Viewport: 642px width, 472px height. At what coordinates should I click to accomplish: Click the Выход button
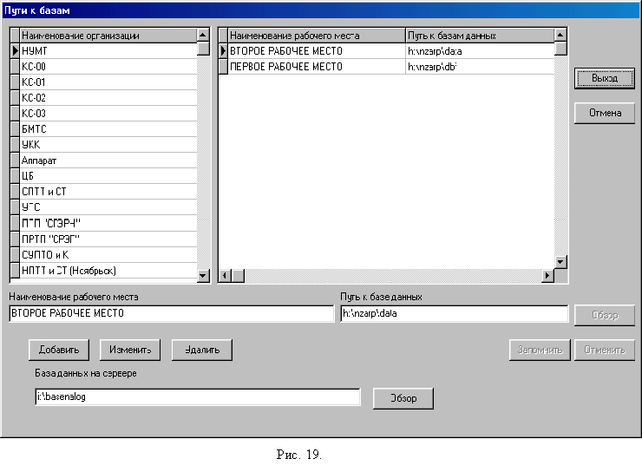[604, 78]
